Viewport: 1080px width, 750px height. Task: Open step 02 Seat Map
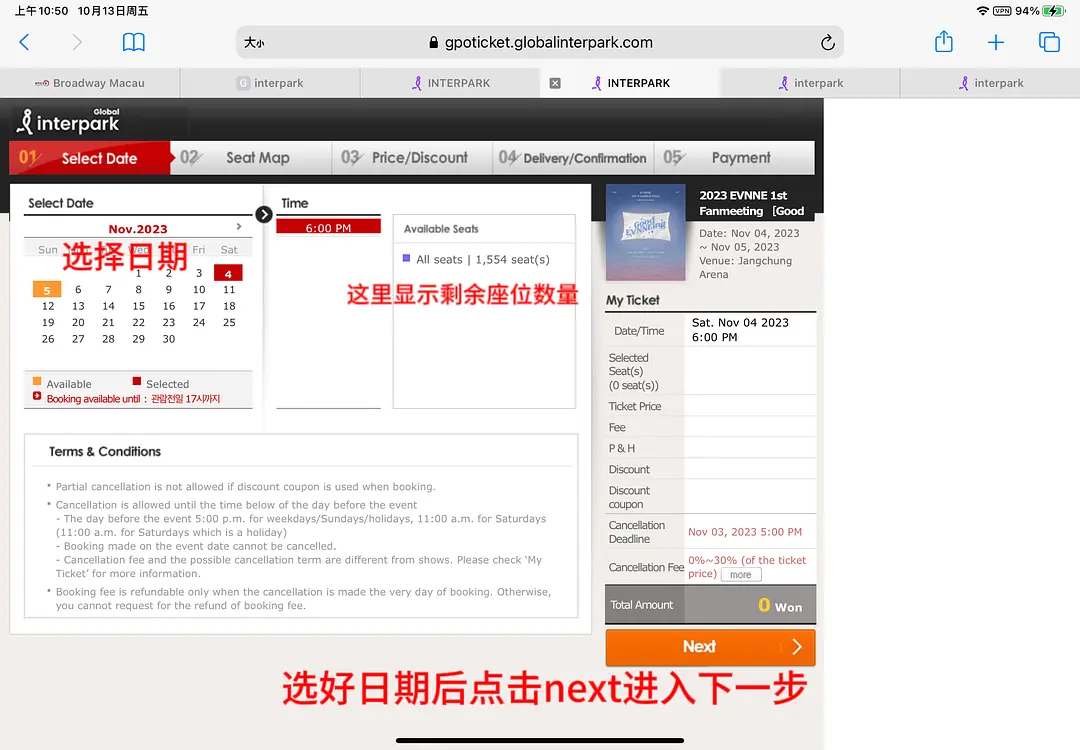pos(251,158)
